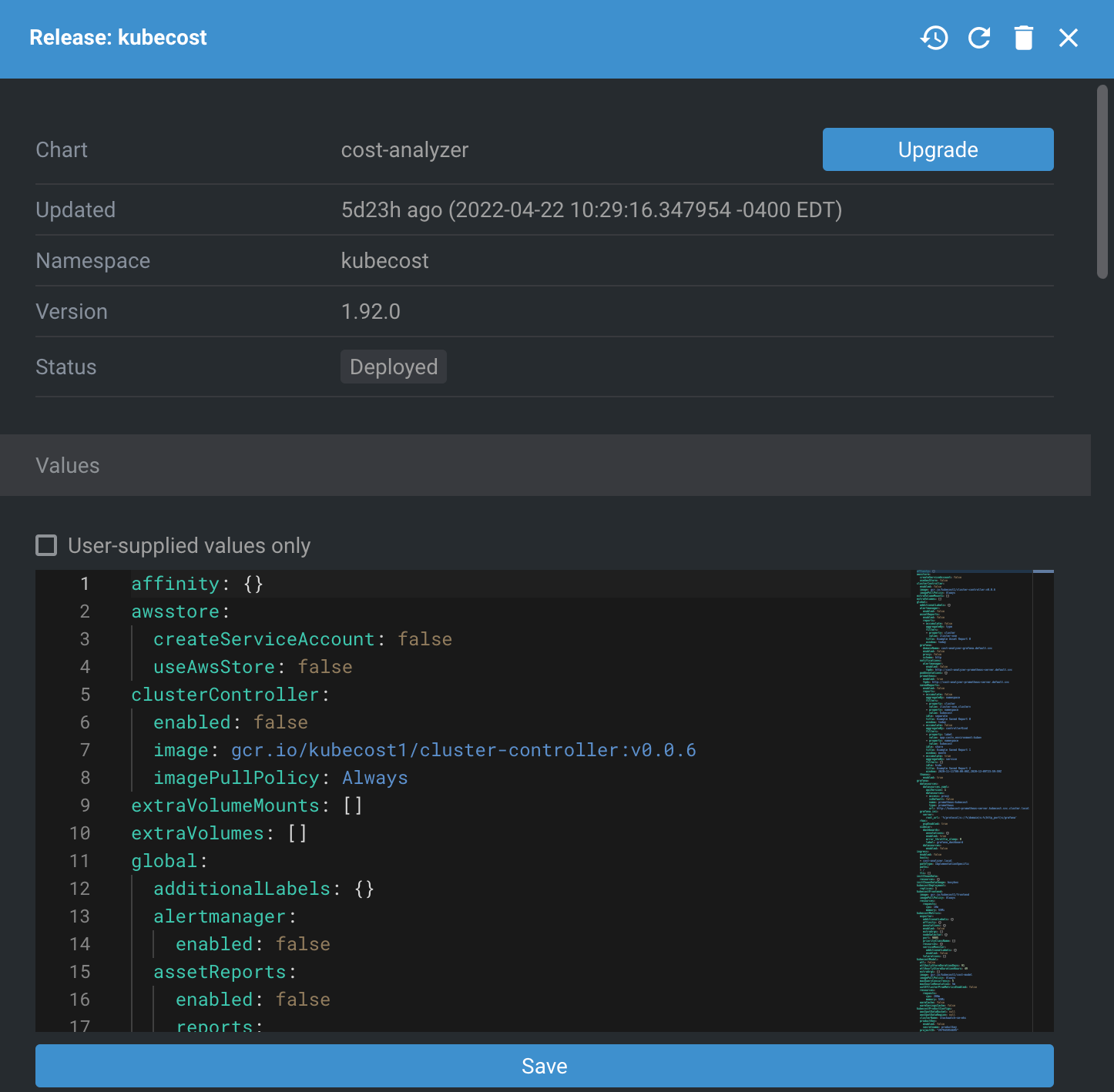
Task: Click the imagePullPolicy Always line
Action: pyautogui.click(x=280, y=778)
